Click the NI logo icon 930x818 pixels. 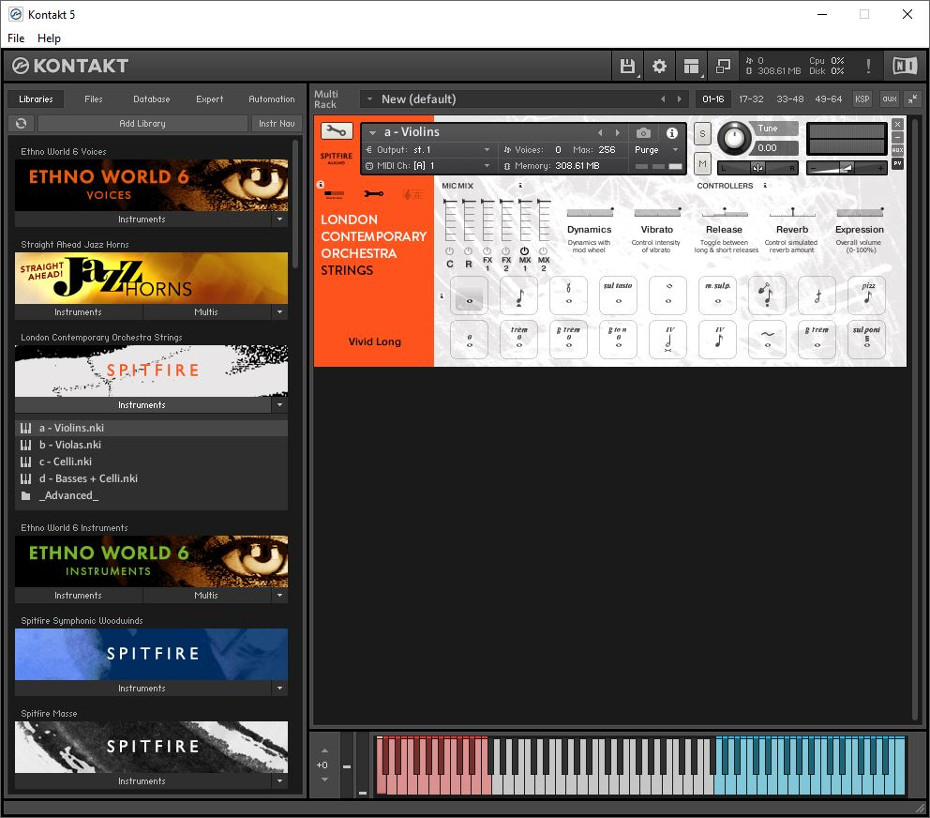tap(904, 66)
